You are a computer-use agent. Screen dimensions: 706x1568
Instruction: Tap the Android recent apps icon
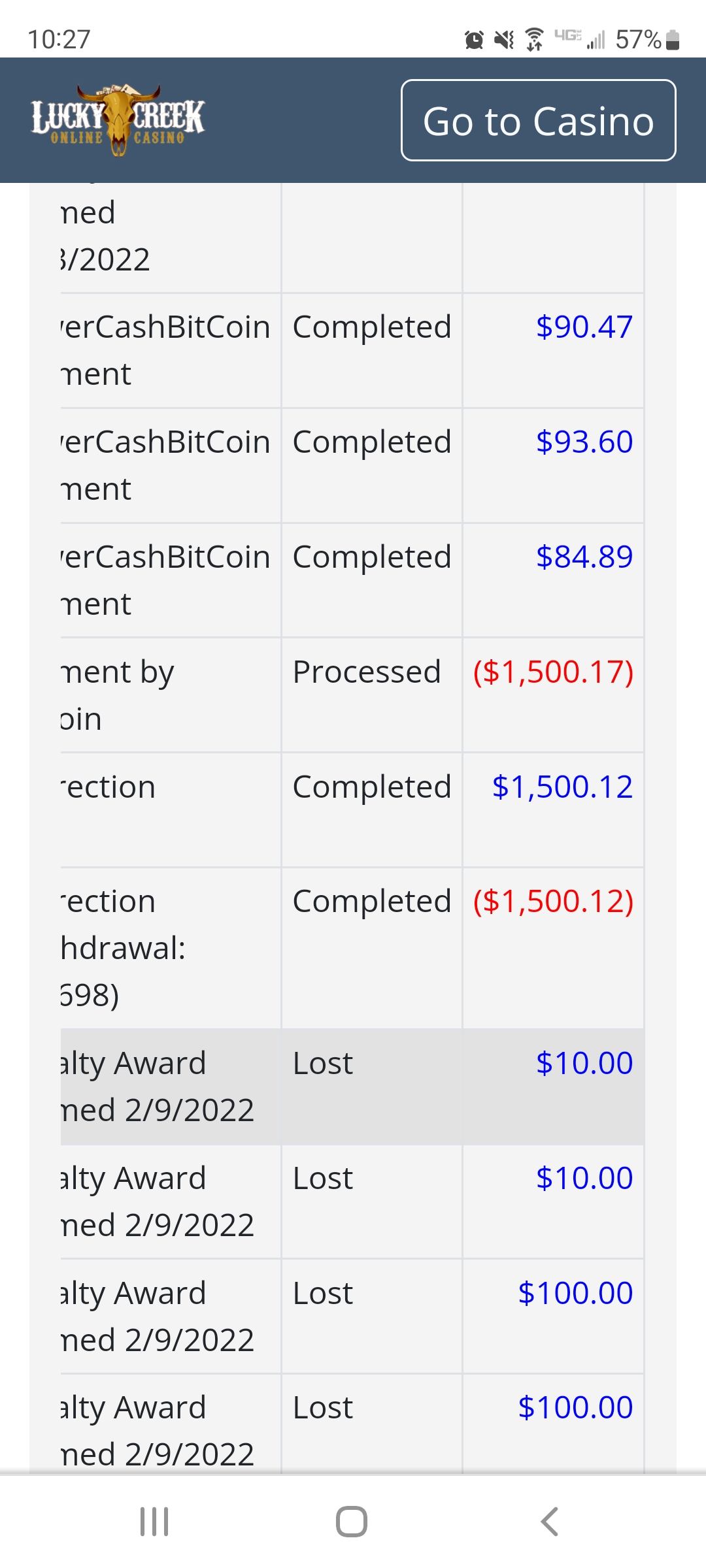tap(155, 1522)
